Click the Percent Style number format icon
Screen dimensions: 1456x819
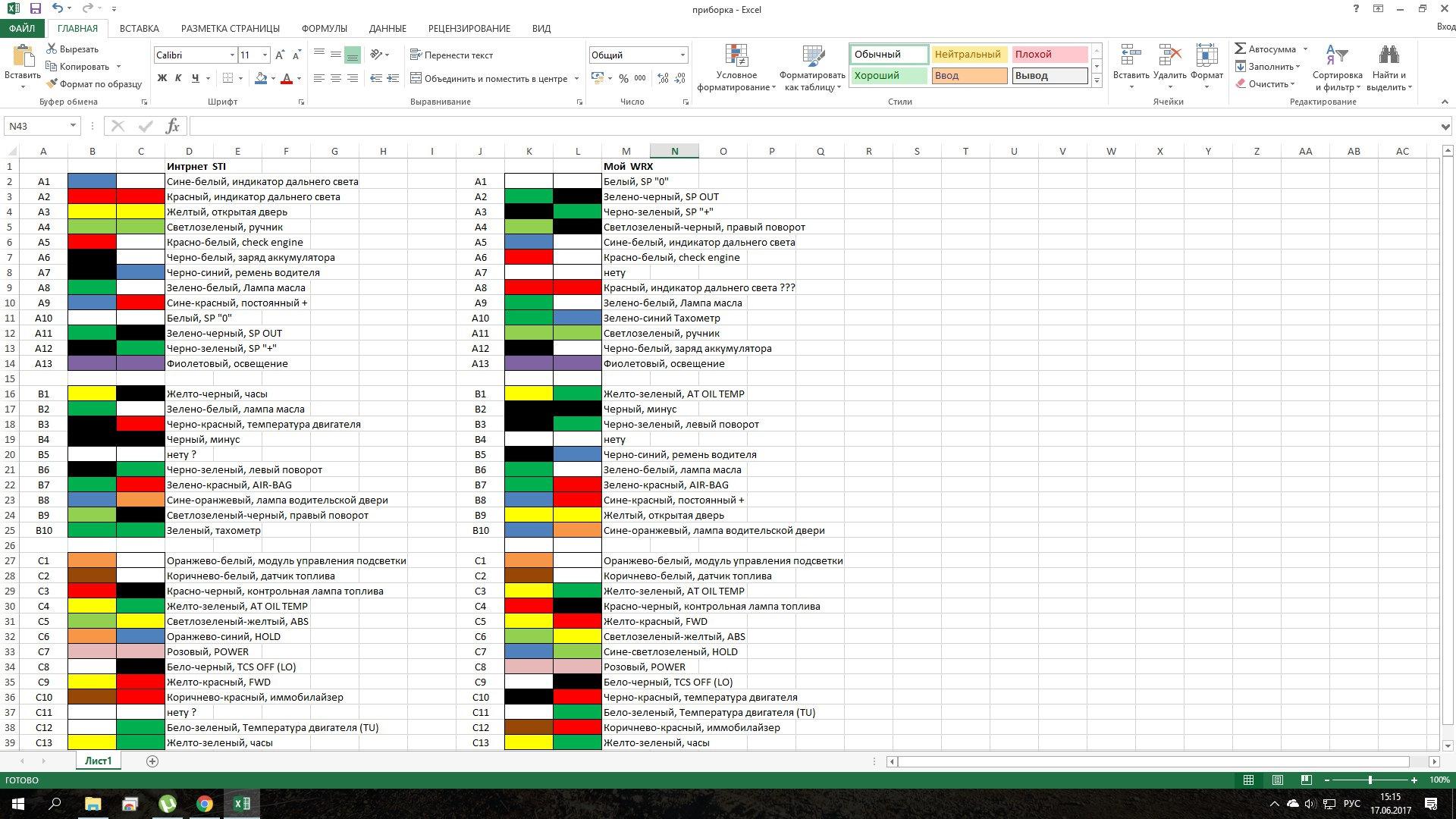click(x=623, y=78)
